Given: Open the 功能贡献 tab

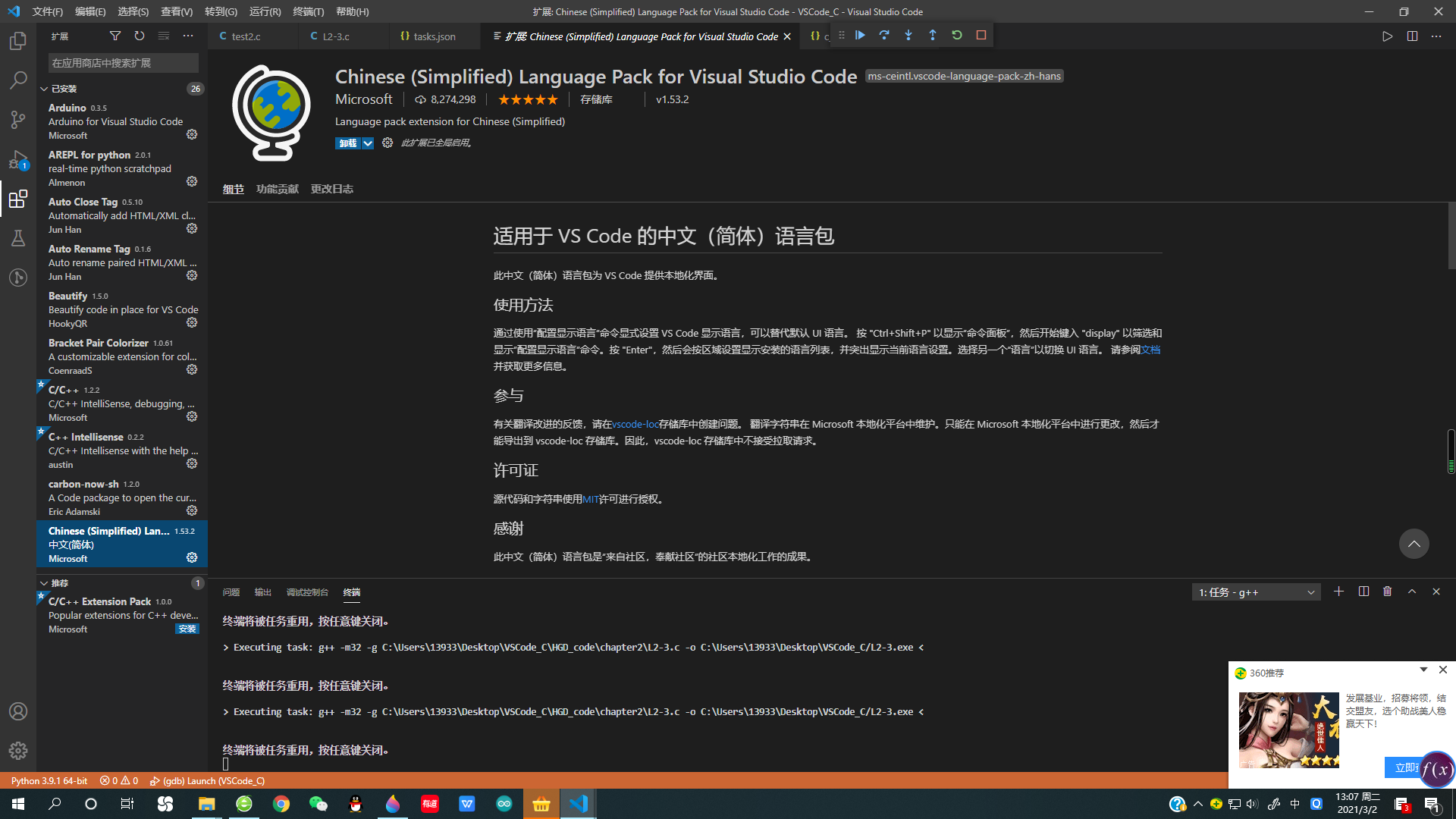Looking at the screenshot, I should 278,189.
